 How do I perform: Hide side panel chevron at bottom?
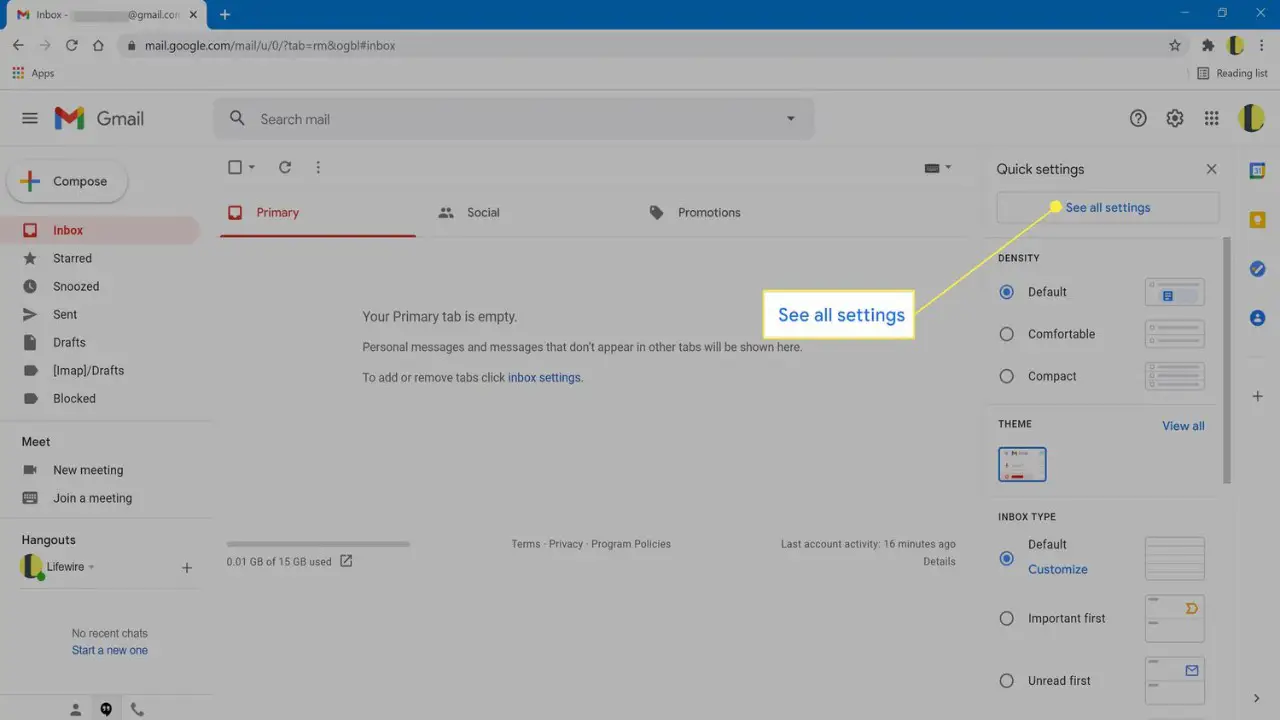pyautogui.click(x=1257, y=698)
